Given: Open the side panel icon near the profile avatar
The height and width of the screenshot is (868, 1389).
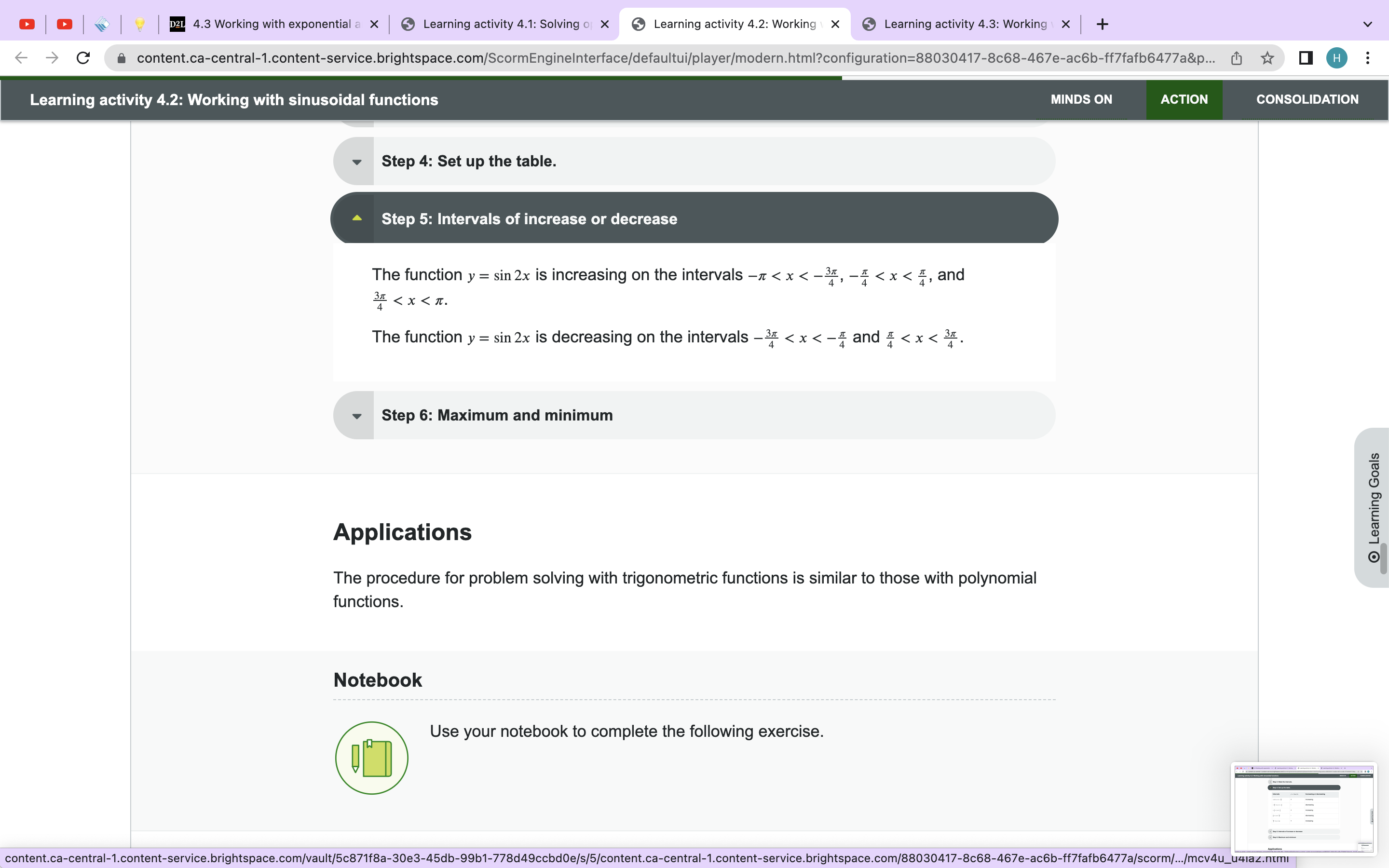Looking at the screenshot, I should [1305, 57].
